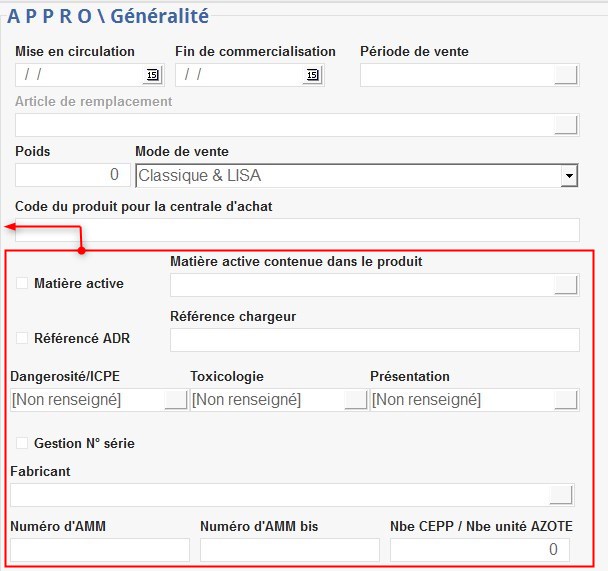
Task: Open Matière active contenue lookup button
Action: click(x=566, y=285)
